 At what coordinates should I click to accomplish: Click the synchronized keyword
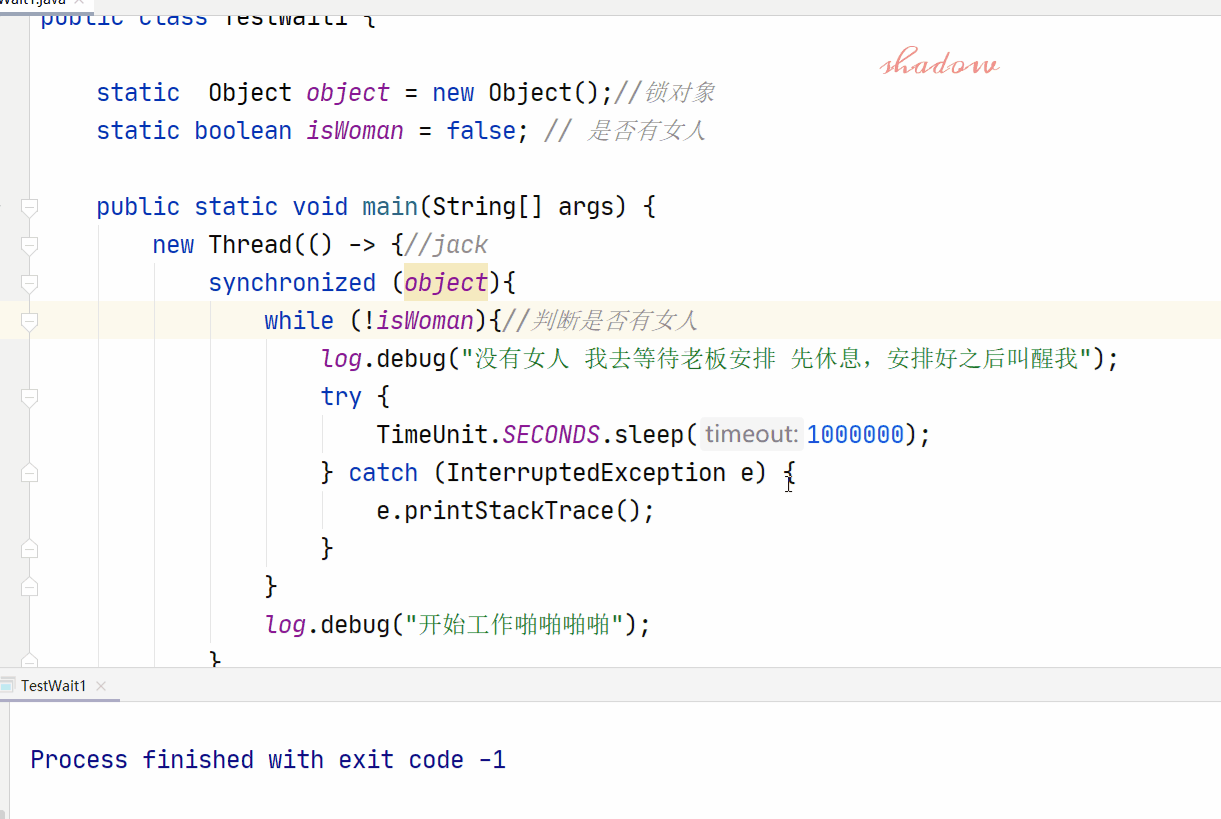click(292, 283)
